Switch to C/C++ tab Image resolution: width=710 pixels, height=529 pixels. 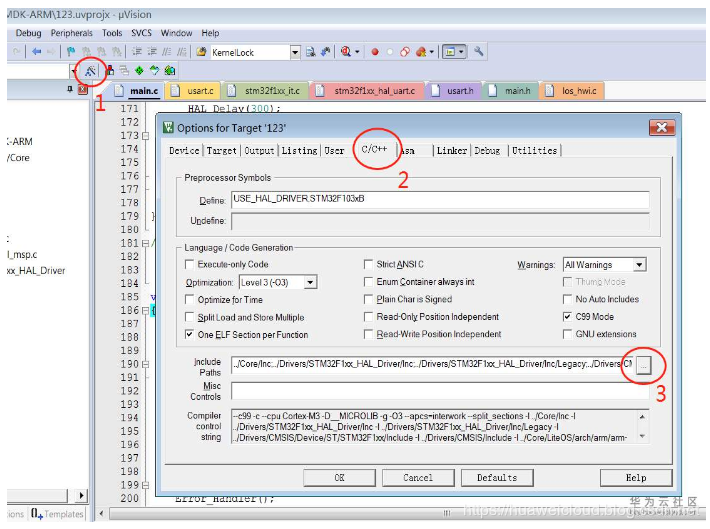pyautogui.click(x=374, y=149)
